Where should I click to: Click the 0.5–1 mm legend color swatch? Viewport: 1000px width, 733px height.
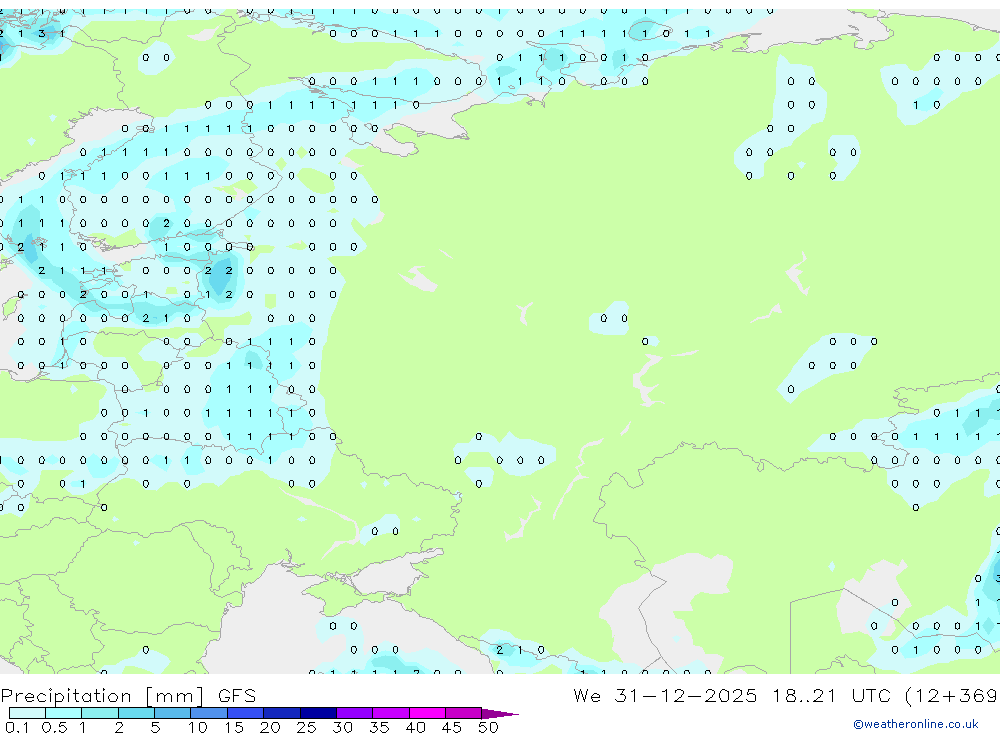tap(64, 713)
